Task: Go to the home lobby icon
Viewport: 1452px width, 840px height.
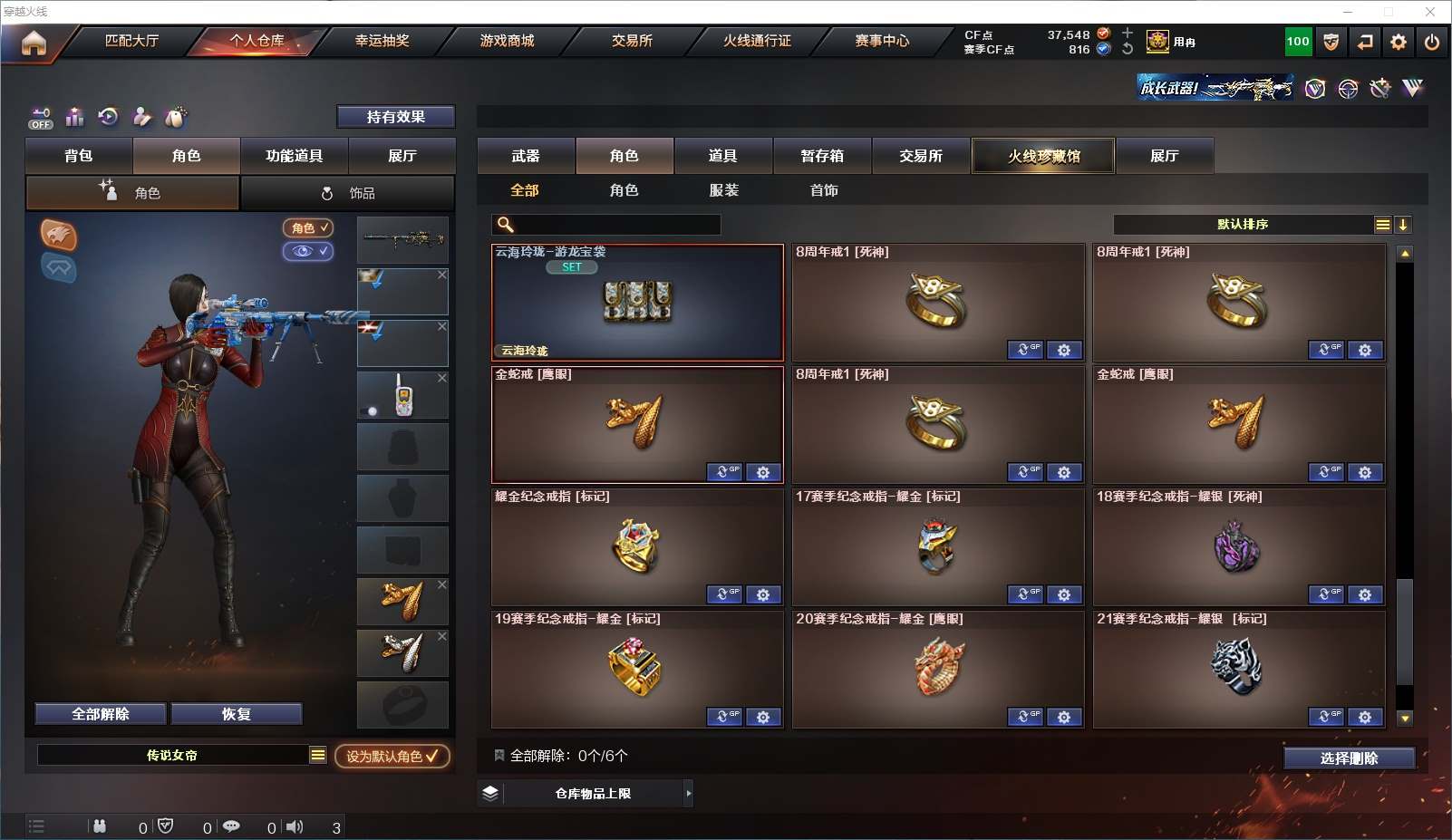Action: (34, 43)
